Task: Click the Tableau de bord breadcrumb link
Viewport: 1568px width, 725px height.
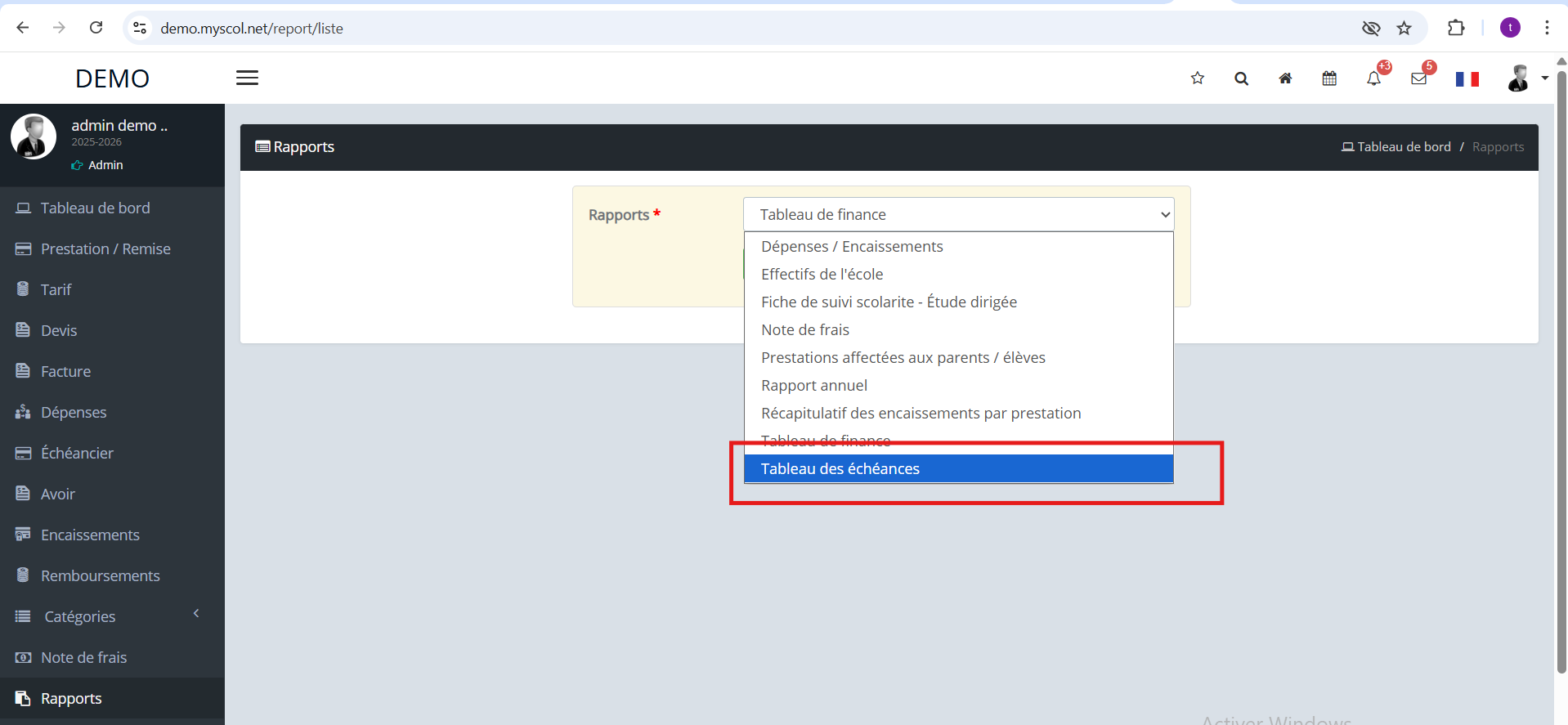Action: pyautogui.click(x=1403, y=147)
